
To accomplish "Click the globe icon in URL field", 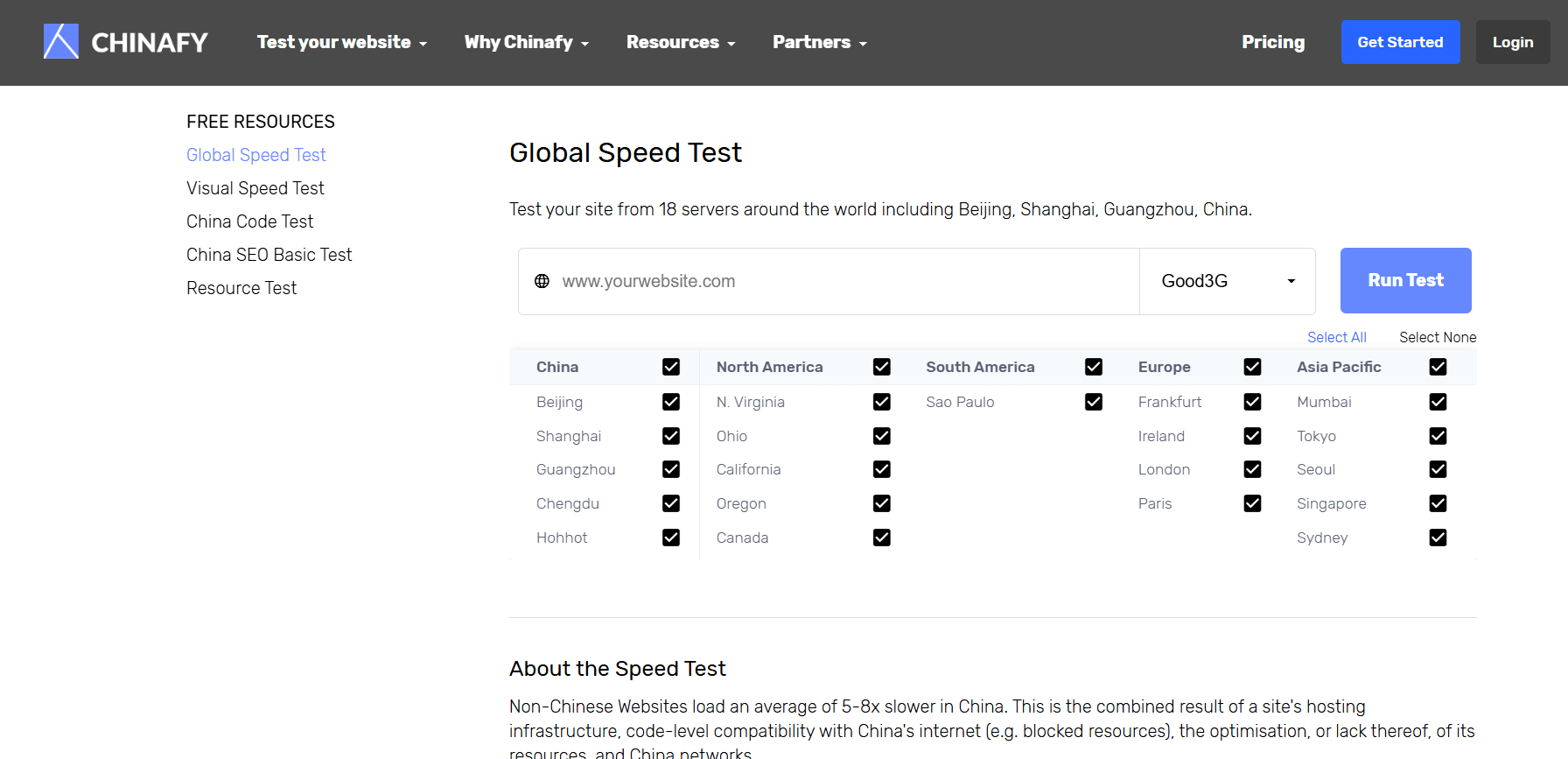I will click(x=542, y=281).
